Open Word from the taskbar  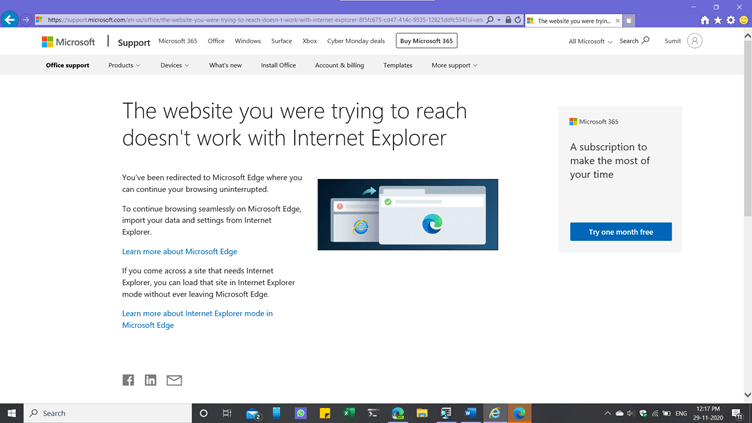pos(470,413)
